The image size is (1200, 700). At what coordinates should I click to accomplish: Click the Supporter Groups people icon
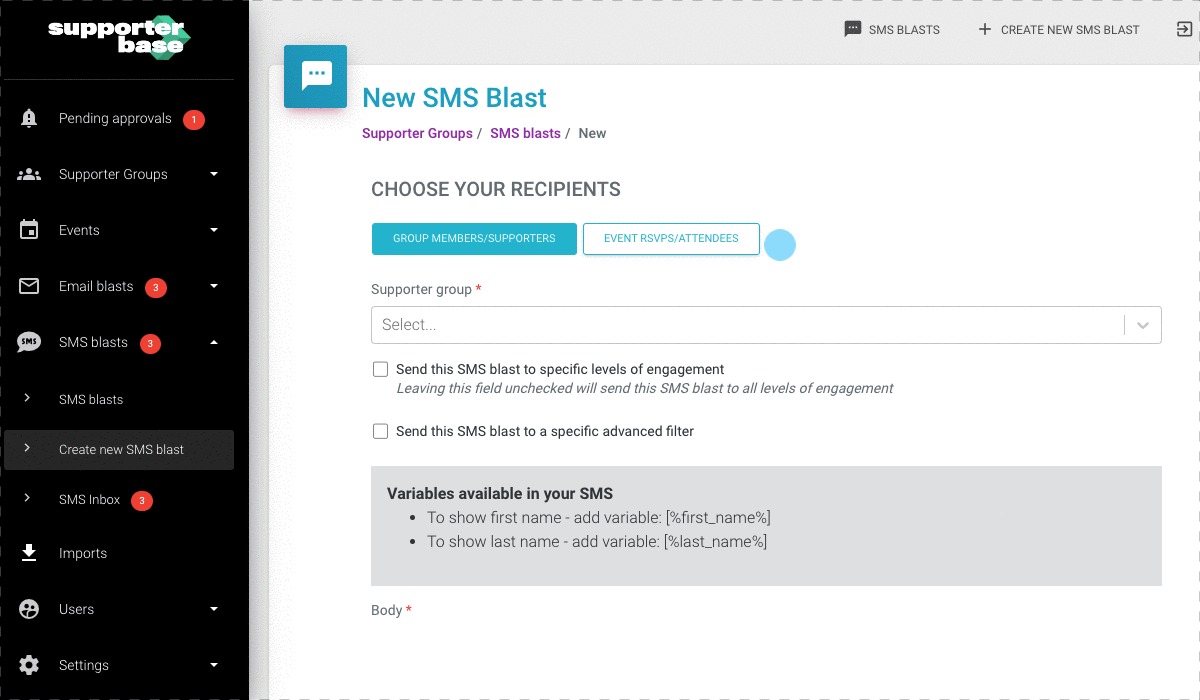[29, 174]
